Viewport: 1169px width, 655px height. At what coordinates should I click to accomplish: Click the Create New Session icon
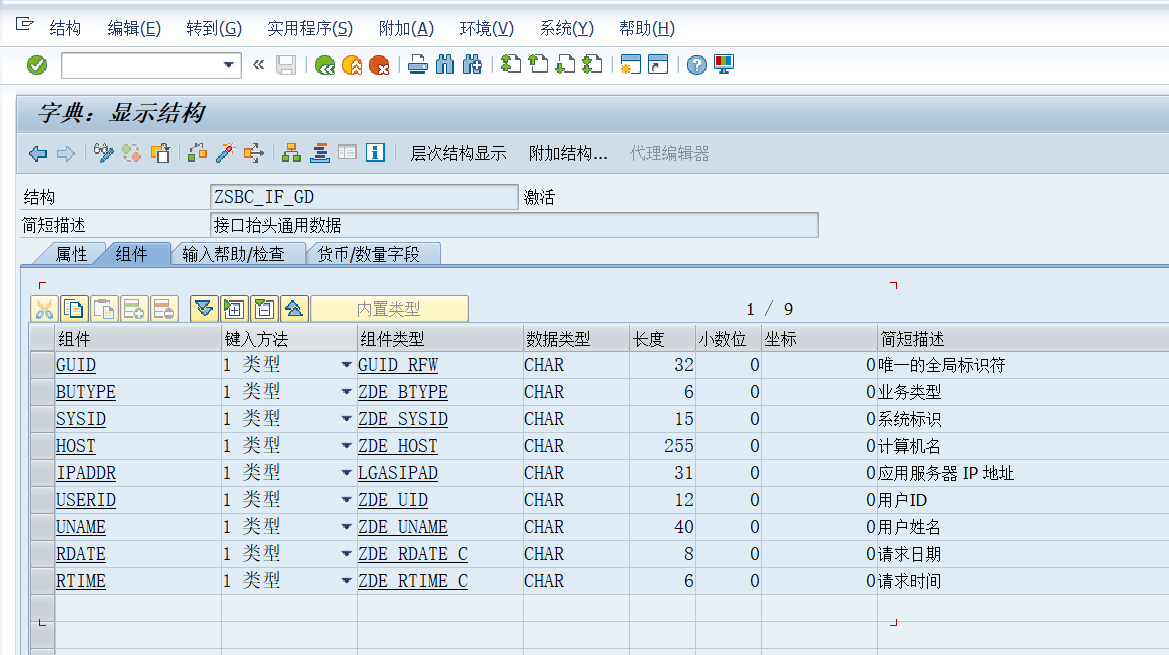pyautogui.click(x=631, y=65)
